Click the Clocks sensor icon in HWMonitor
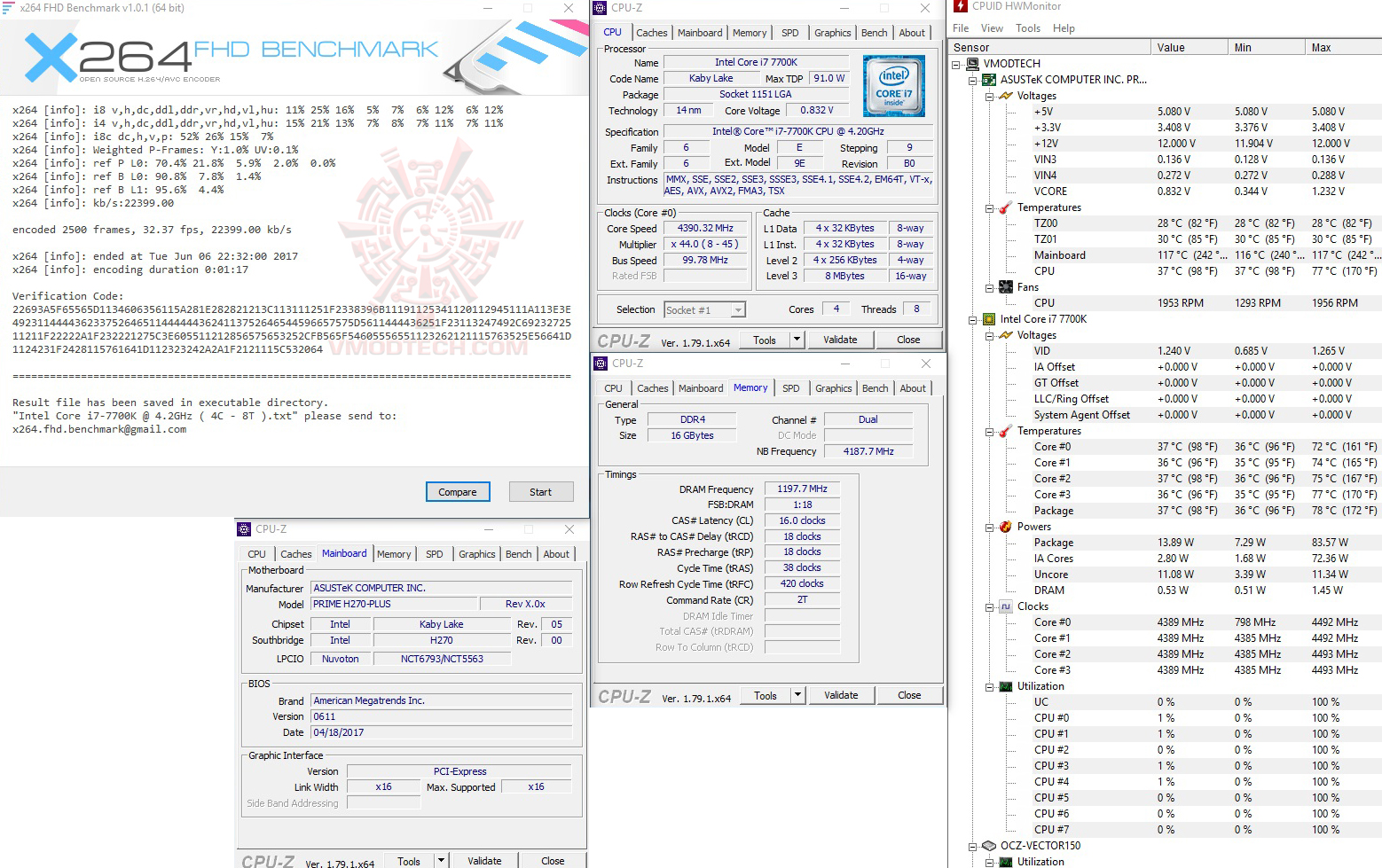 click(x=1007, y=606)
